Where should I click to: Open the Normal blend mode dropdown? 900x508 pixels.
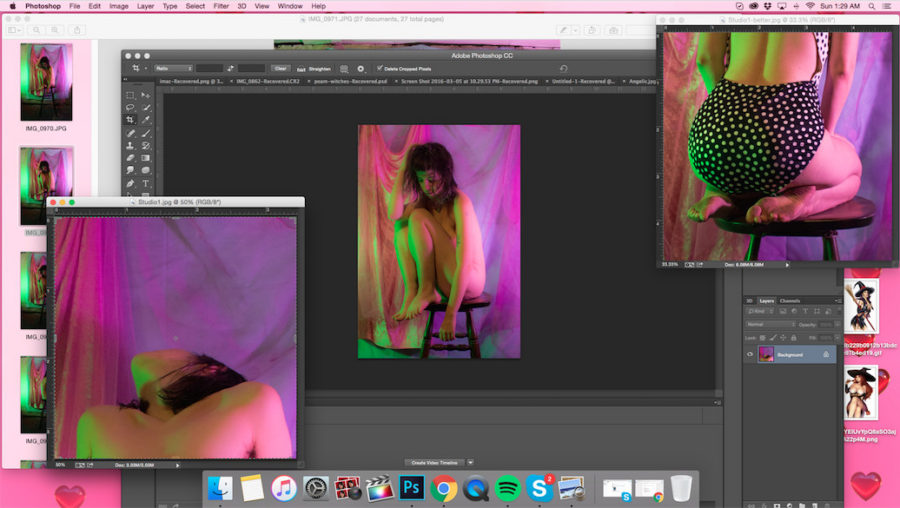[770, 325]
